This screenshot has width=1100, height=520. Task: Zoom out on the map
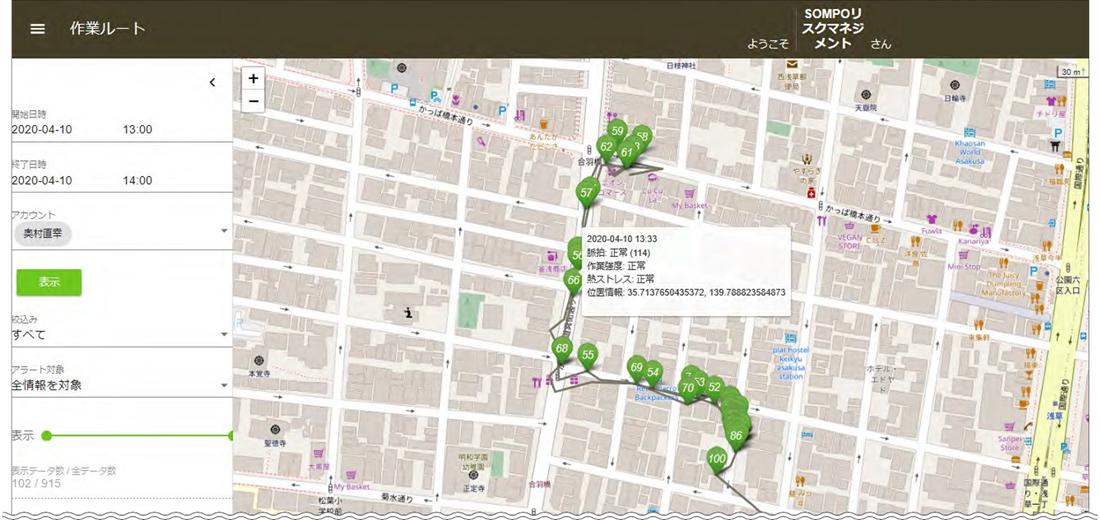253,101
